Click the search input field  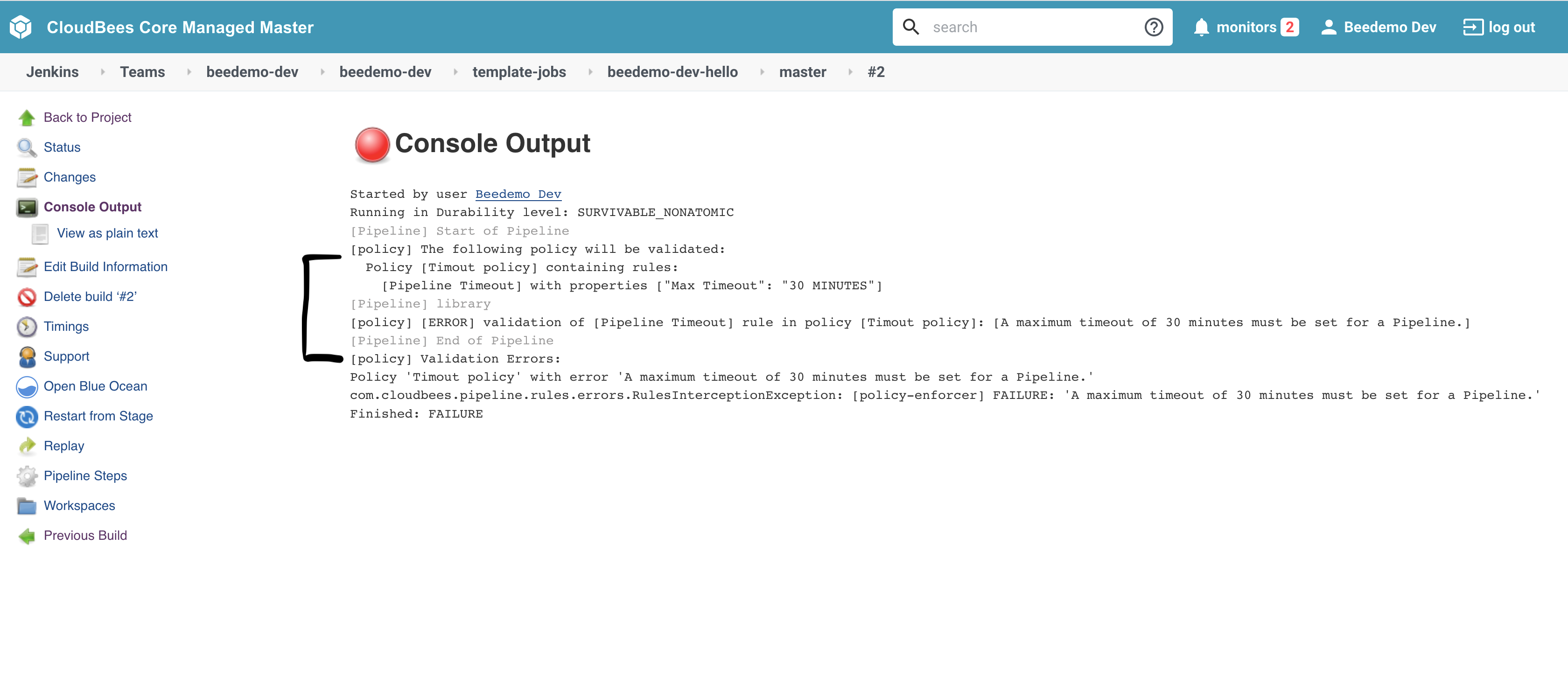pos(1032,27)
